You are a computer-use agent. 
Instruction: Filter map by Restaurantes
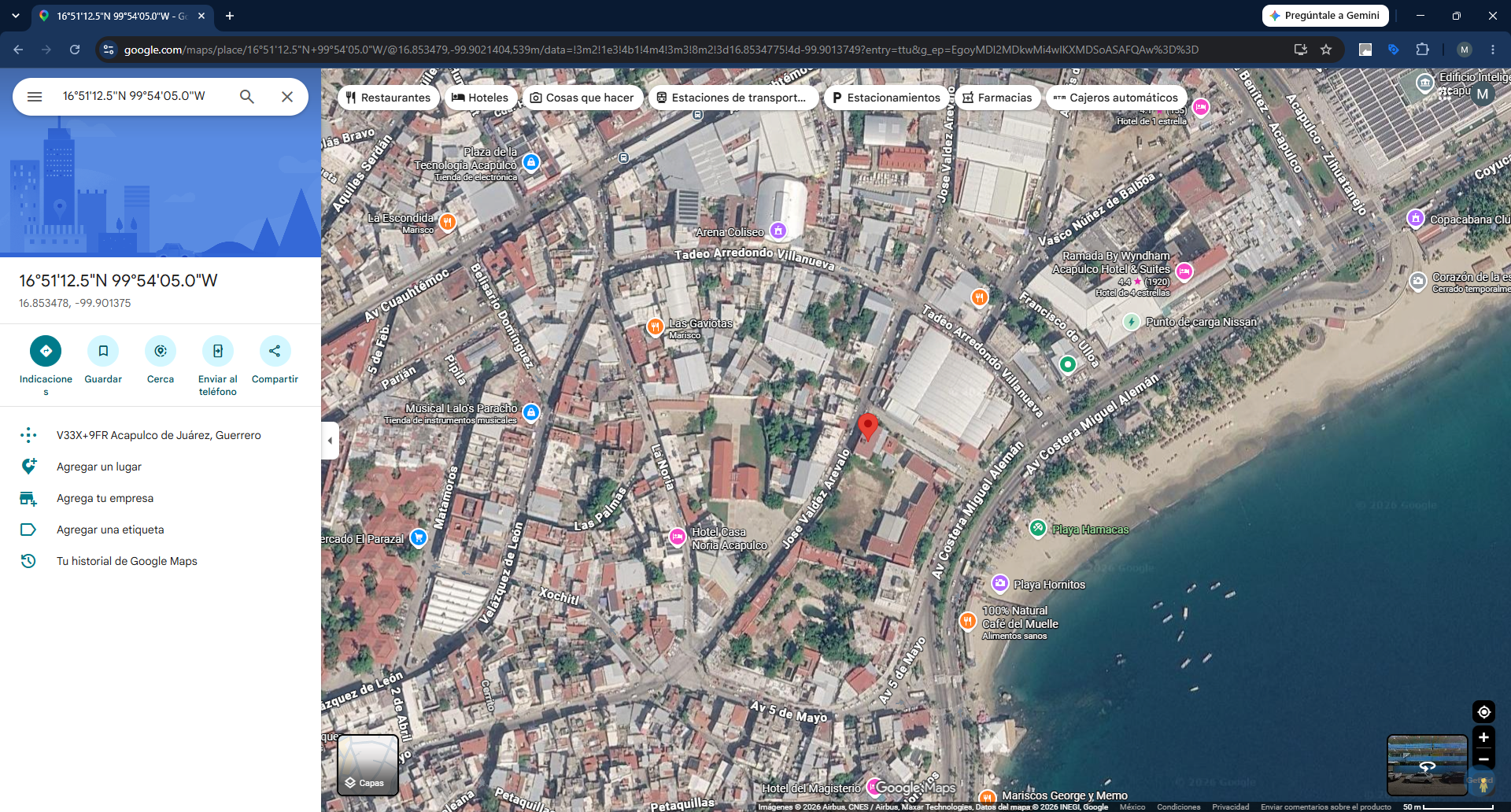click(389, 98)
